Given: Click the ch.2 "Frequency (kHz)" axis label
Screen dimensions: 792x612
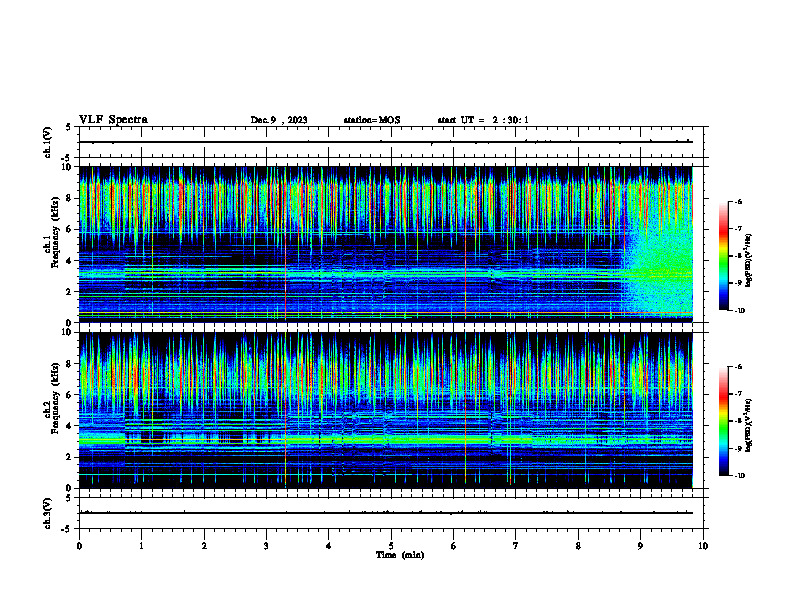Looking at the screenshot, I should 55,398.
